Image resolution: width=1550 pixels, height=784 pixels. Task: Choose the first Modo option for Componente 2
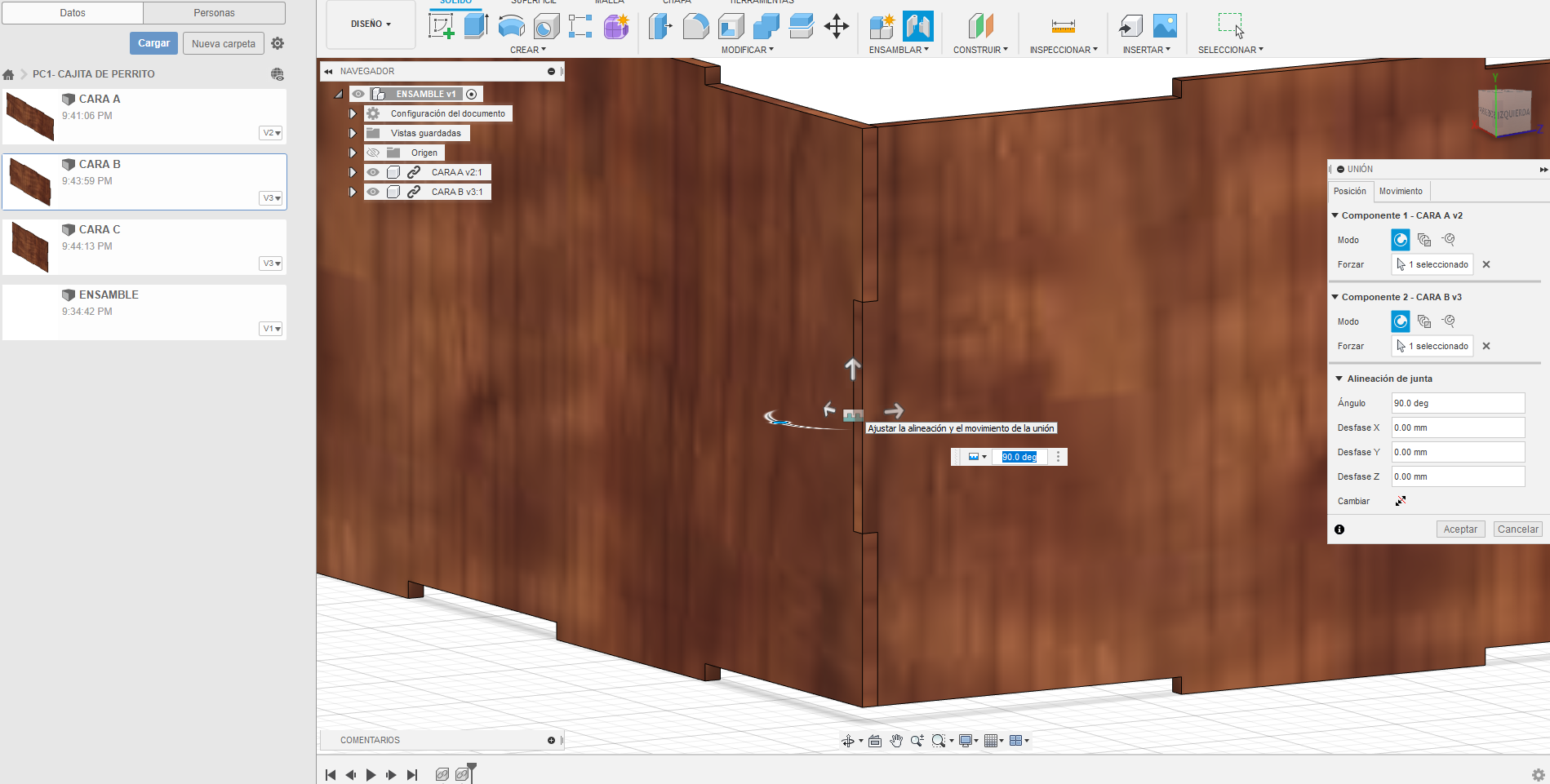coord(1401,321)
